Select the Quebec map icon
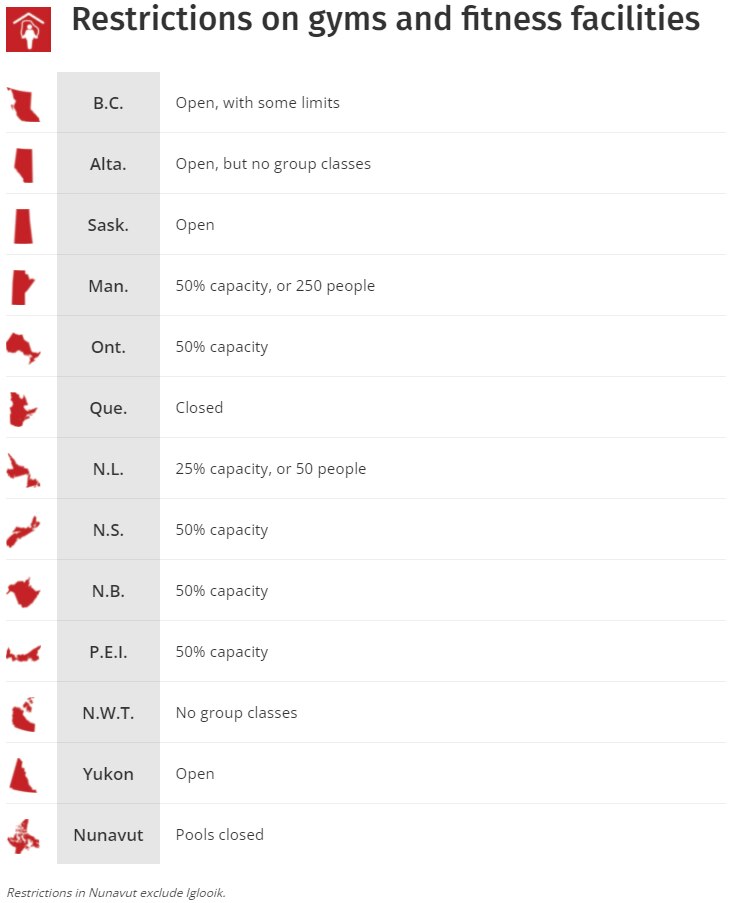 tap(22, 409)
